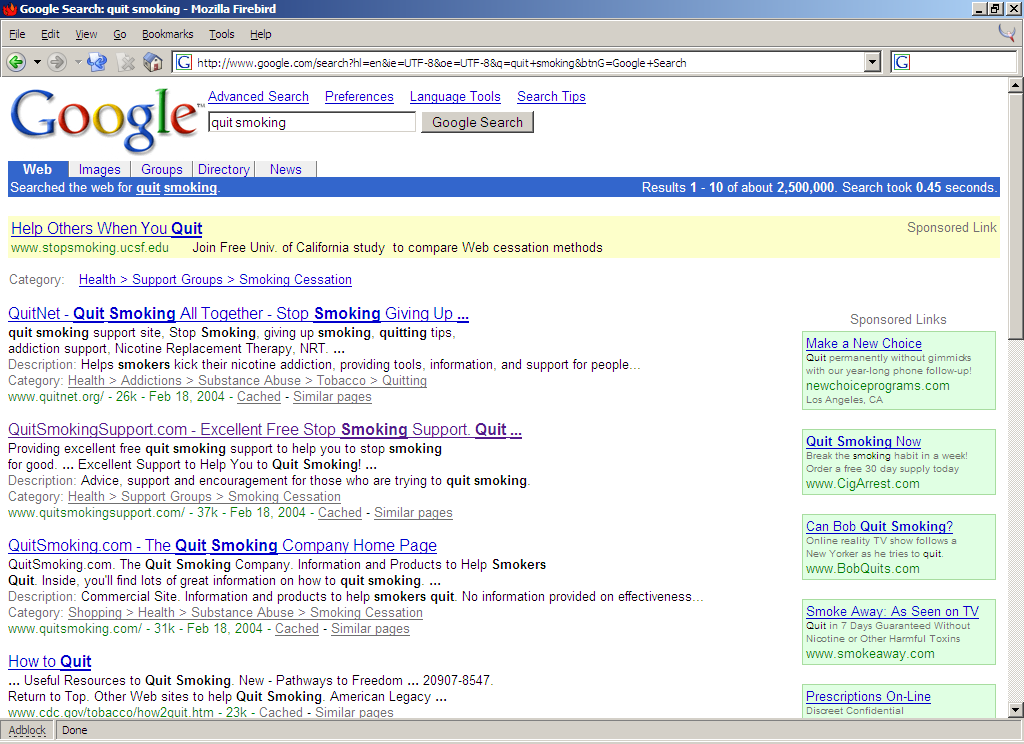This screenshot has height=744, width=1024.
Task: Open the Advanced Search link
Action: point(258,97)
